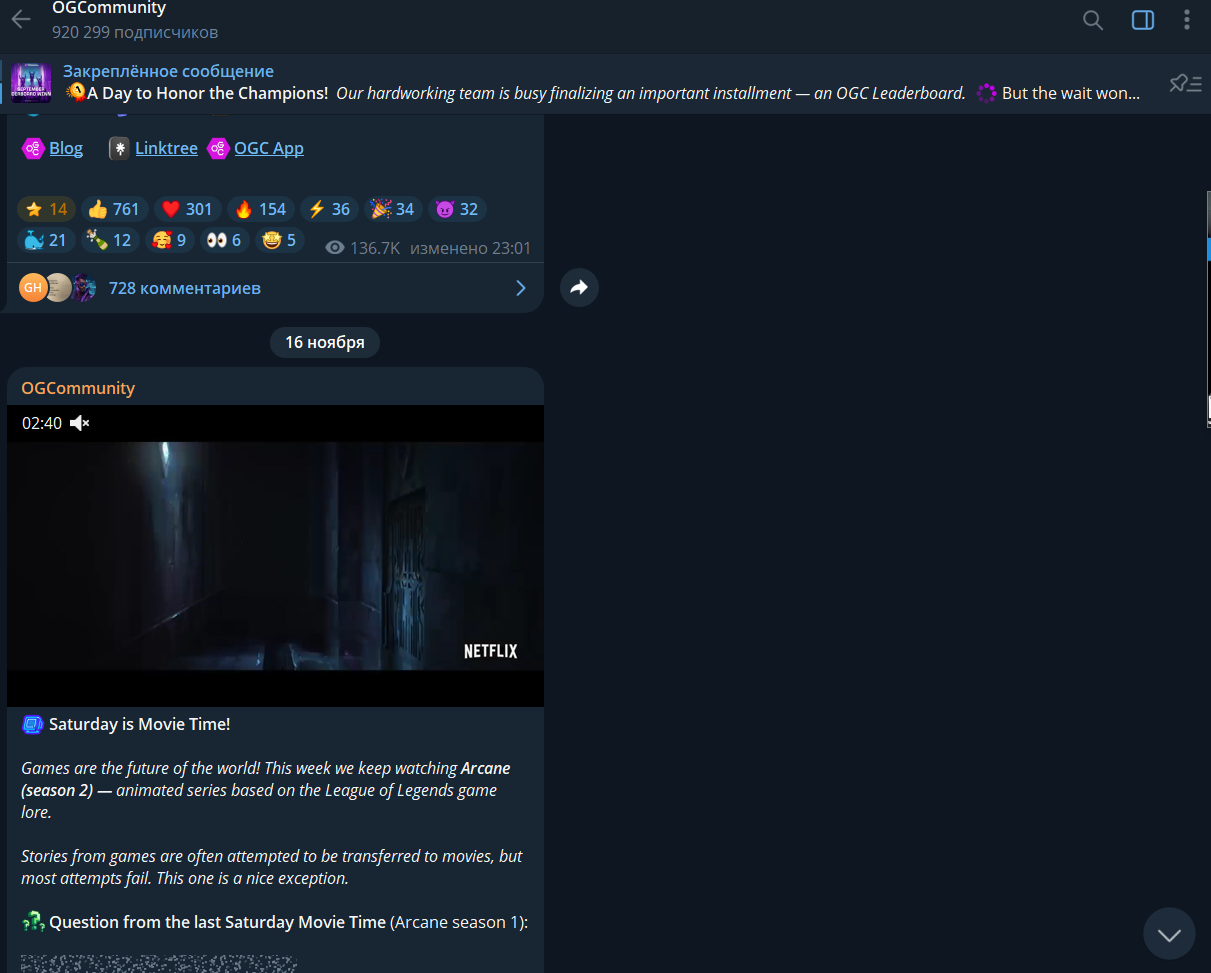Click the back arrow in the header
Viewport: 1211px width, 973px height.
pos(21,20)
